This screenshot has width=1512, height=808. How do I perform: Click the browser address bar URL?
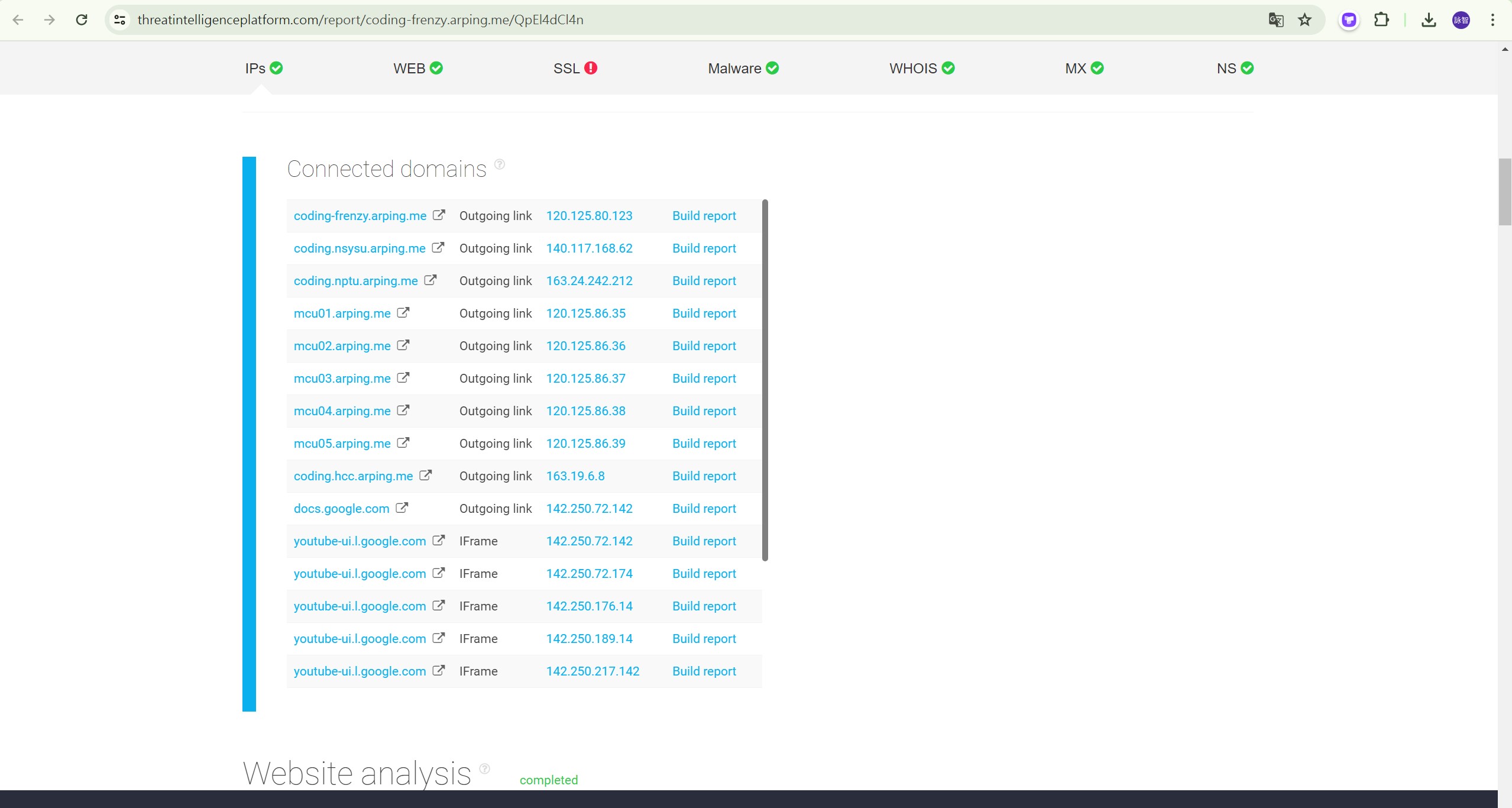(360, 20)
